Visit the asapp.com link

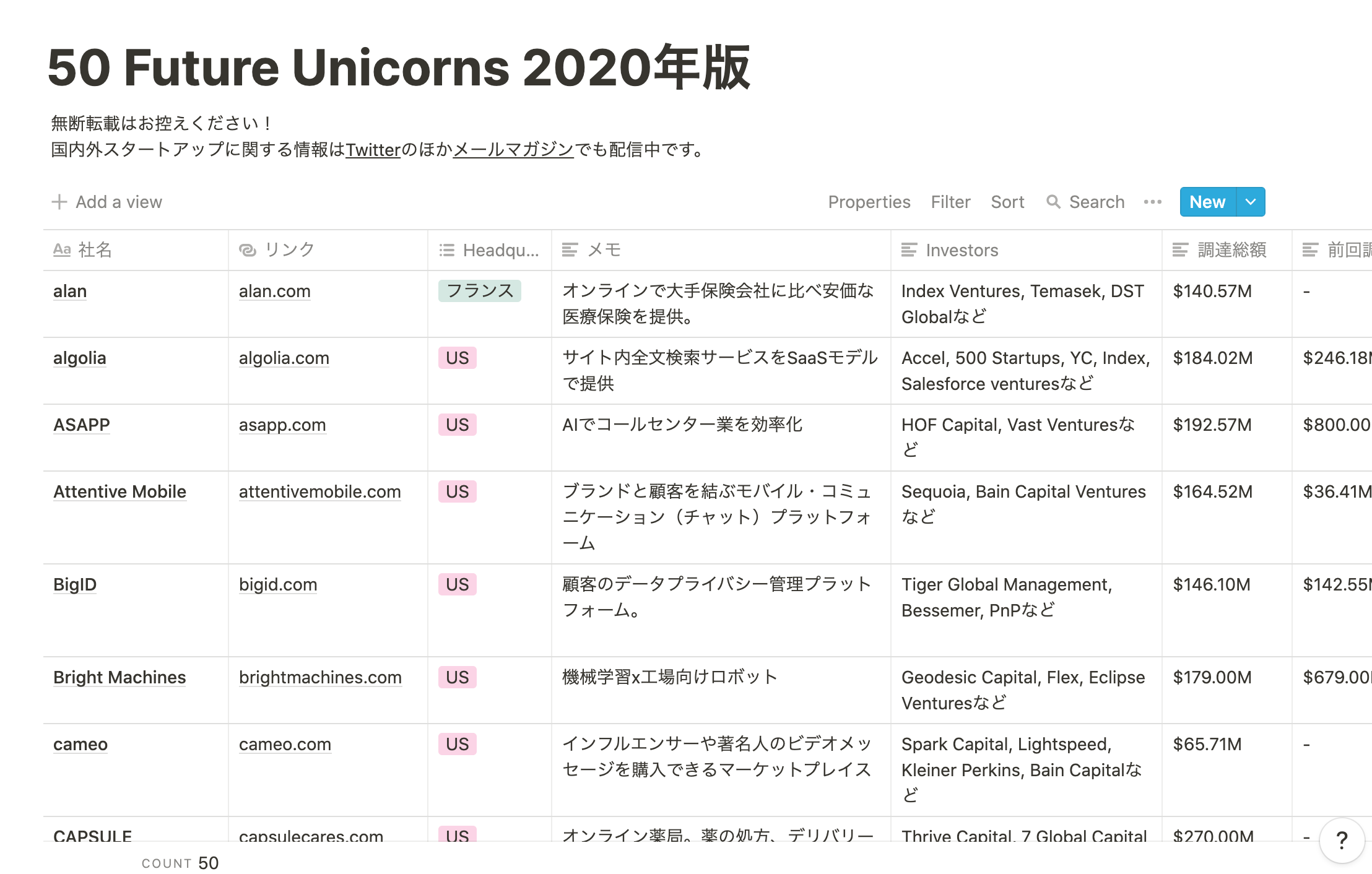(x=282, y=425)
